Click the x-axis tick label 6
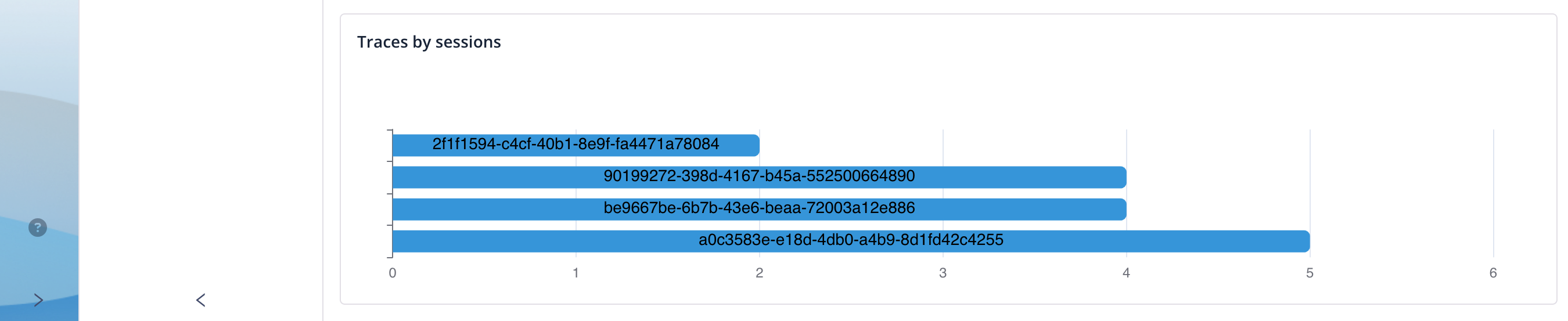 pos(1493,273)
